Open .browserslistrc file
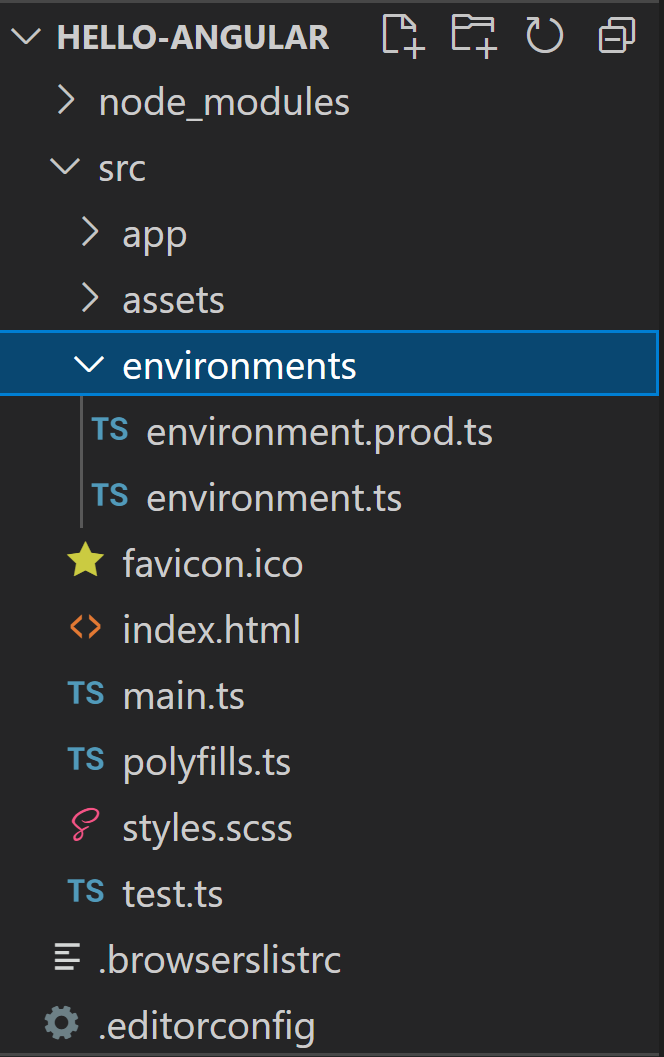Image resolution: width=664 pixels, height=1057 pixels. 220,960
